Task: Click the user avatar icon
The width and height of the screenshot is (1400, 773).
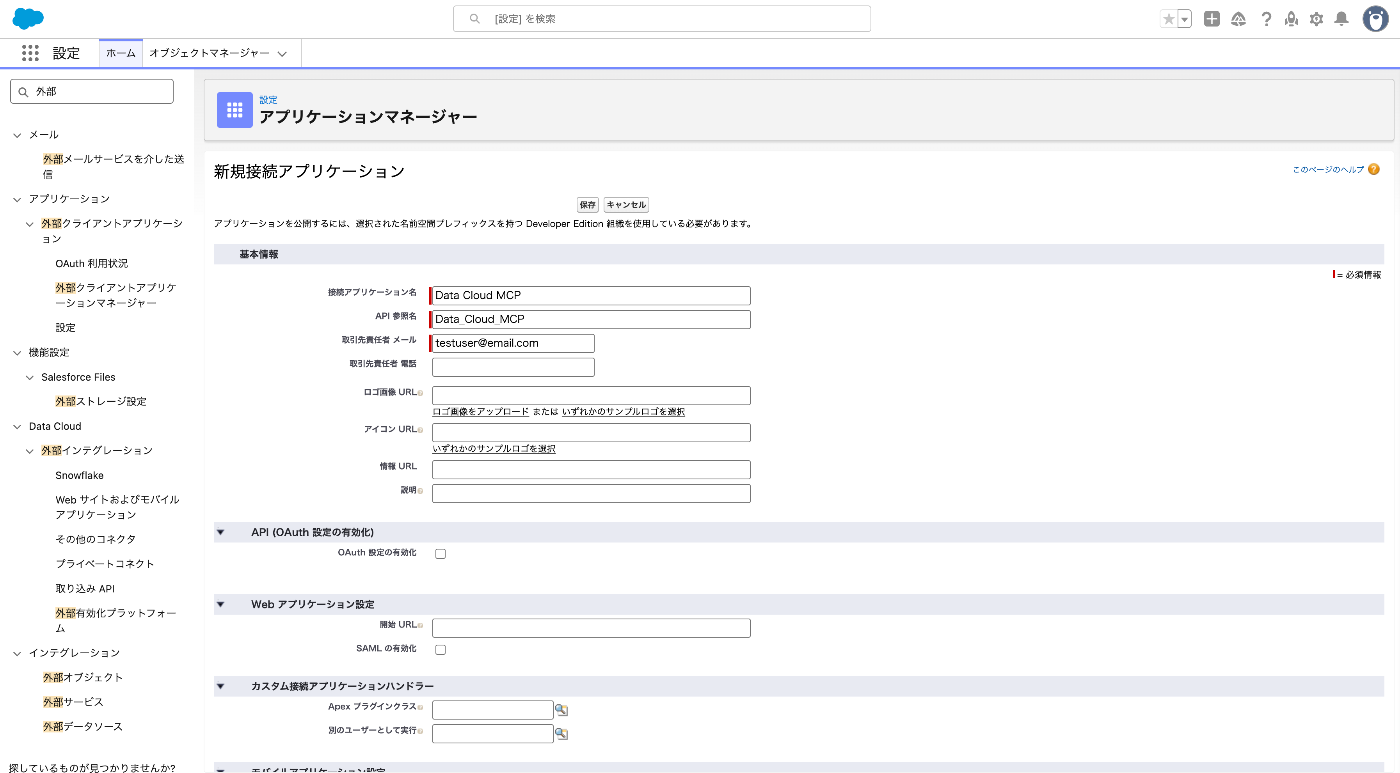Action: click(x=1376, y=18)
